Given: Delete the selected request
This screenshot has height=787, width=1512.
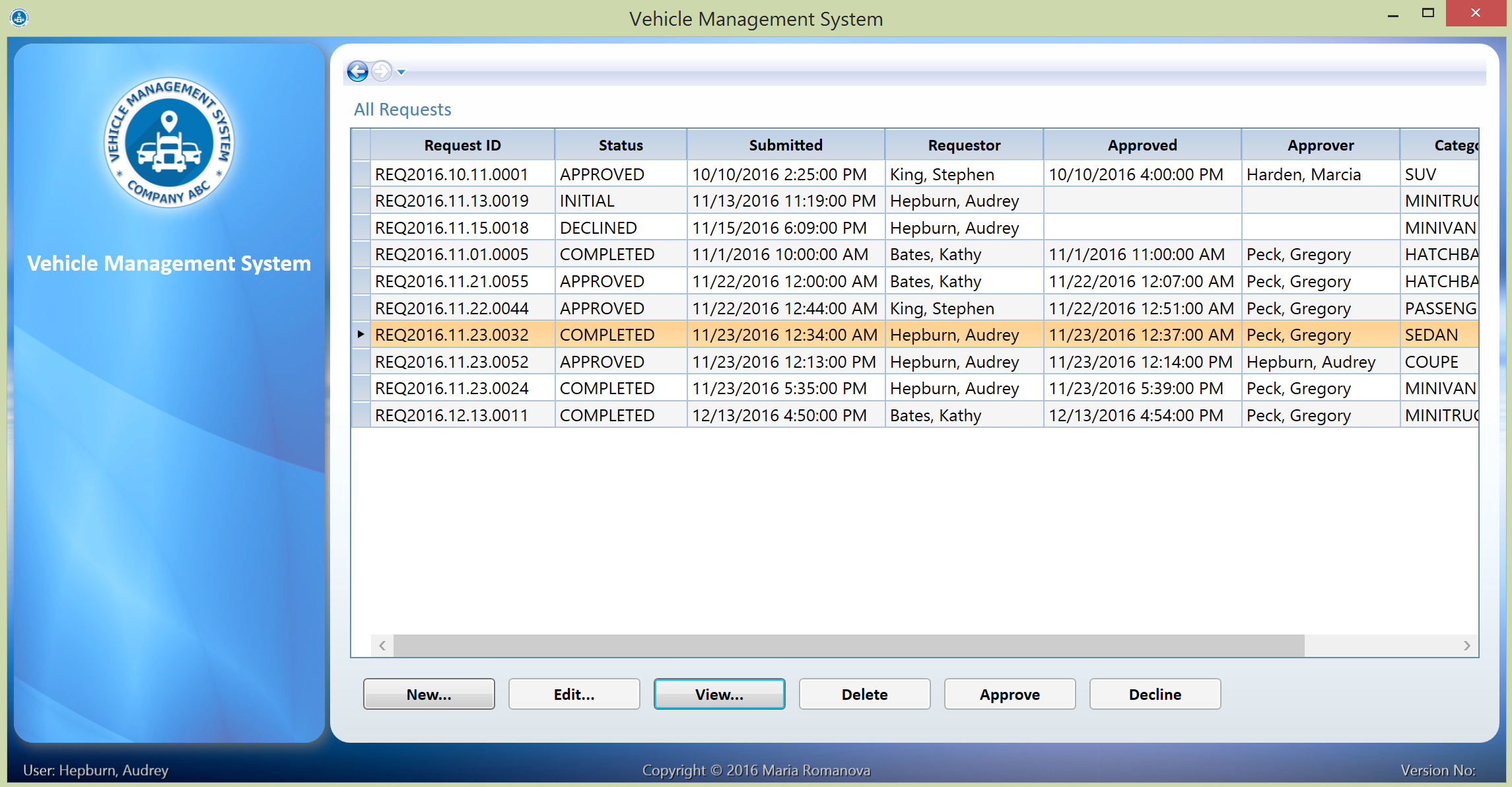Looking at the screenshot, I should (x=864, y=694).
